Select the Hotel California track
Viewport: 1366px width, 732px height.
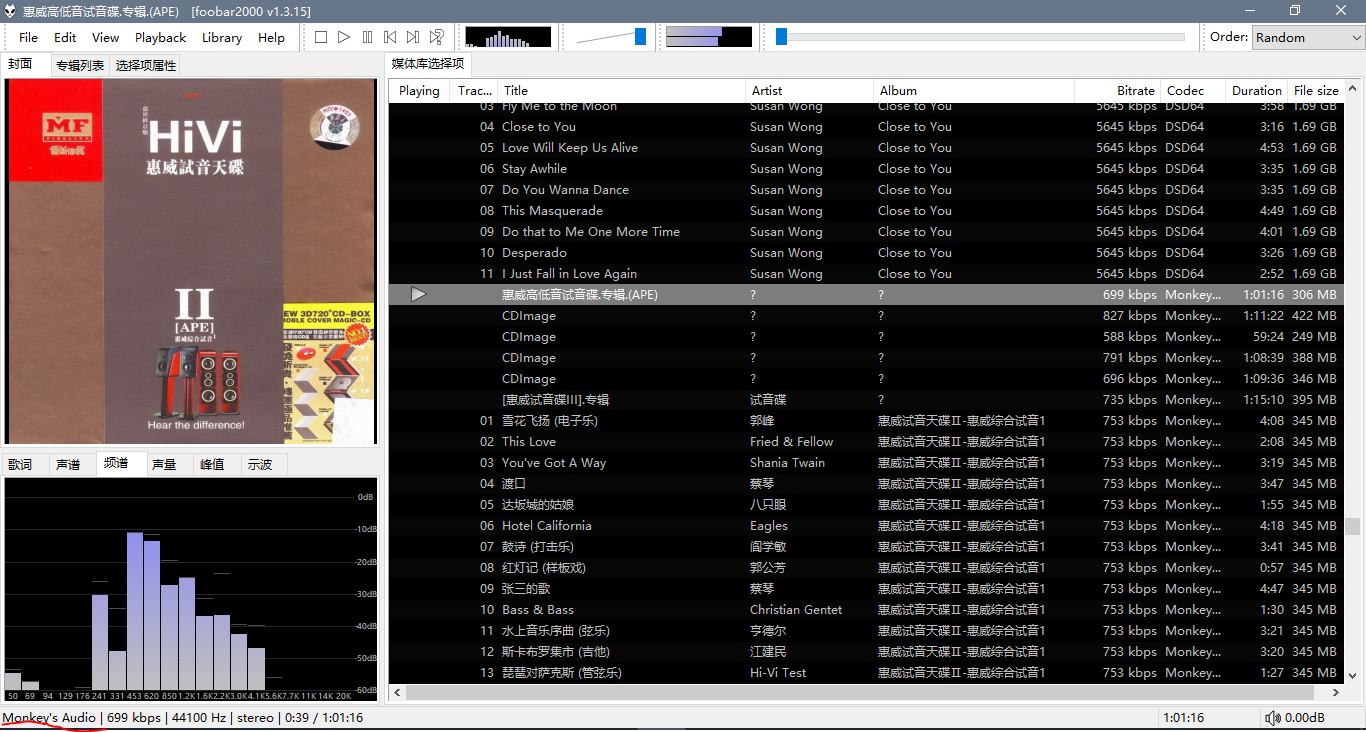tap(546, 526)
